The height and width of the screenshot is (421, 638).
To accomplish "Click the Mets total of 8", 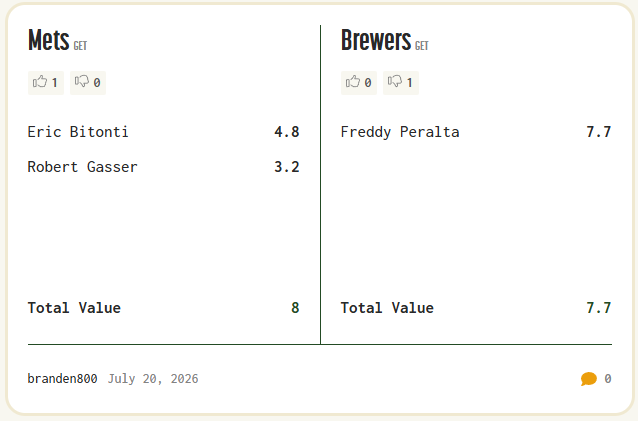I will pyautogui.click(x=295, y=308).
